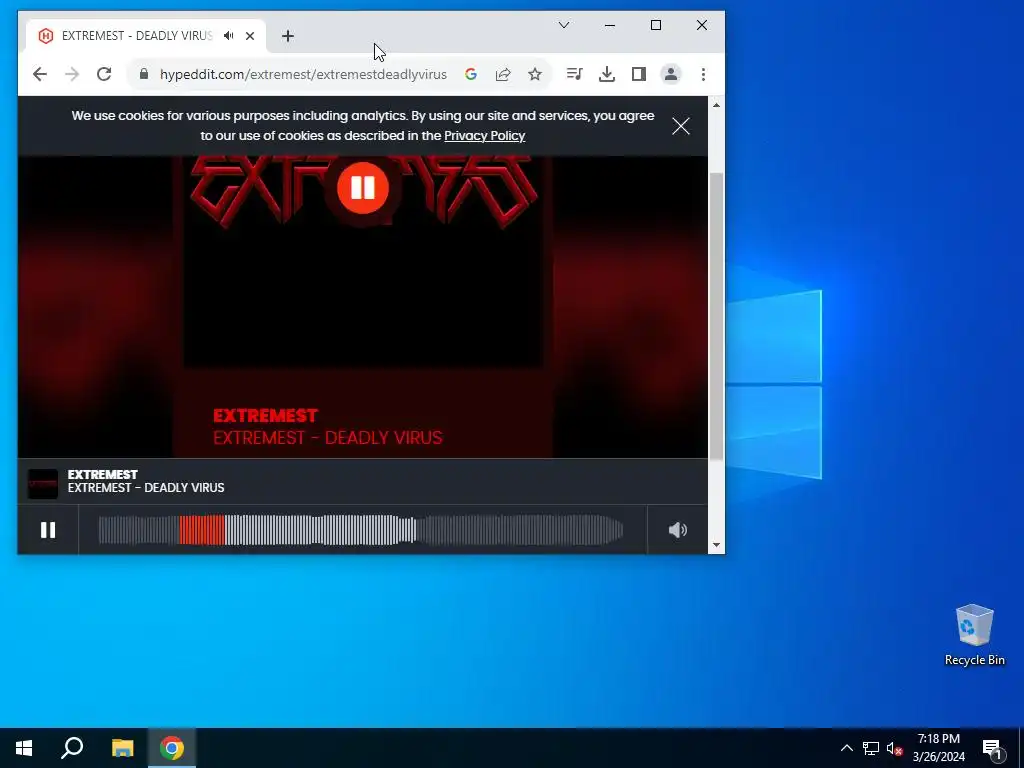Mute audio with the player speaker icon
The height and width of the screenshot is (768, 1024).
[x=678, y=530]
